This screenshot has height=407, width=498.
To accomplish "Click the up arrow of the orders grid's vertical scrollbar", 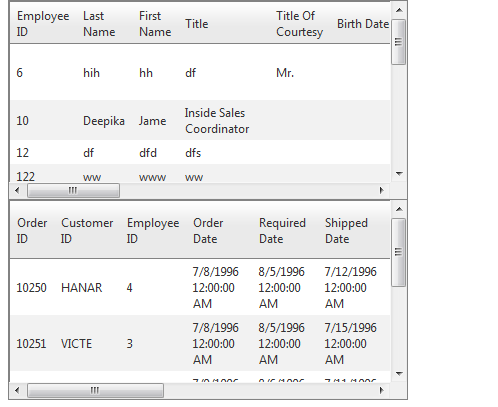I will (399, 210).
